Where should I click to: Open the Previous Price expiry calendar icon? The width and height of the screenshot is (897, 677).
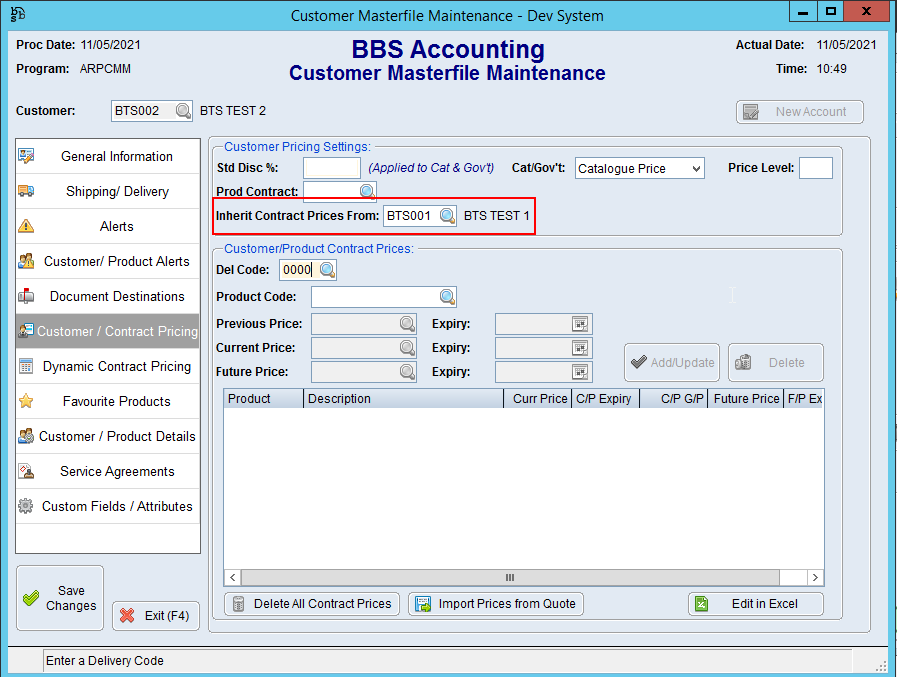pyautogui.click(x=581, y=324)
